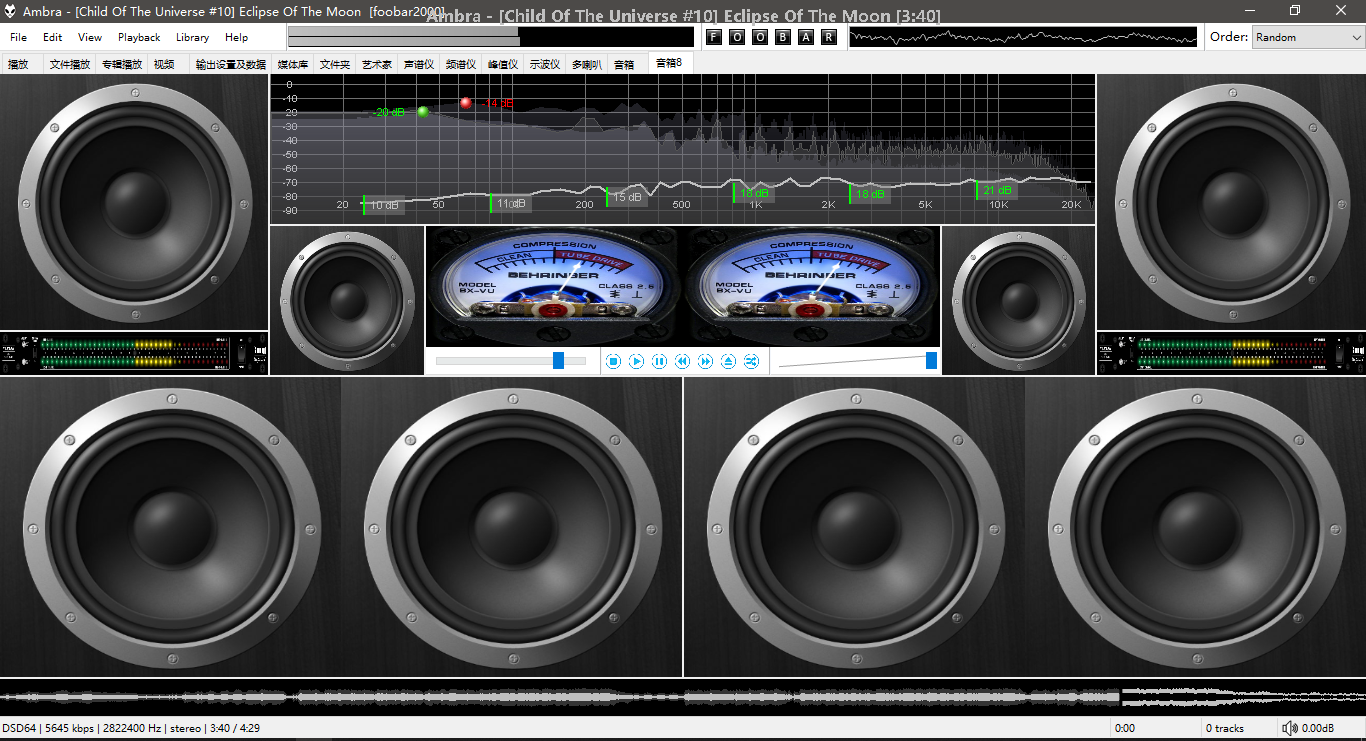The height and width of the screenshot is (741, 1366).
Task: Switch to the 频谱仪 tab
Action: 461,64
